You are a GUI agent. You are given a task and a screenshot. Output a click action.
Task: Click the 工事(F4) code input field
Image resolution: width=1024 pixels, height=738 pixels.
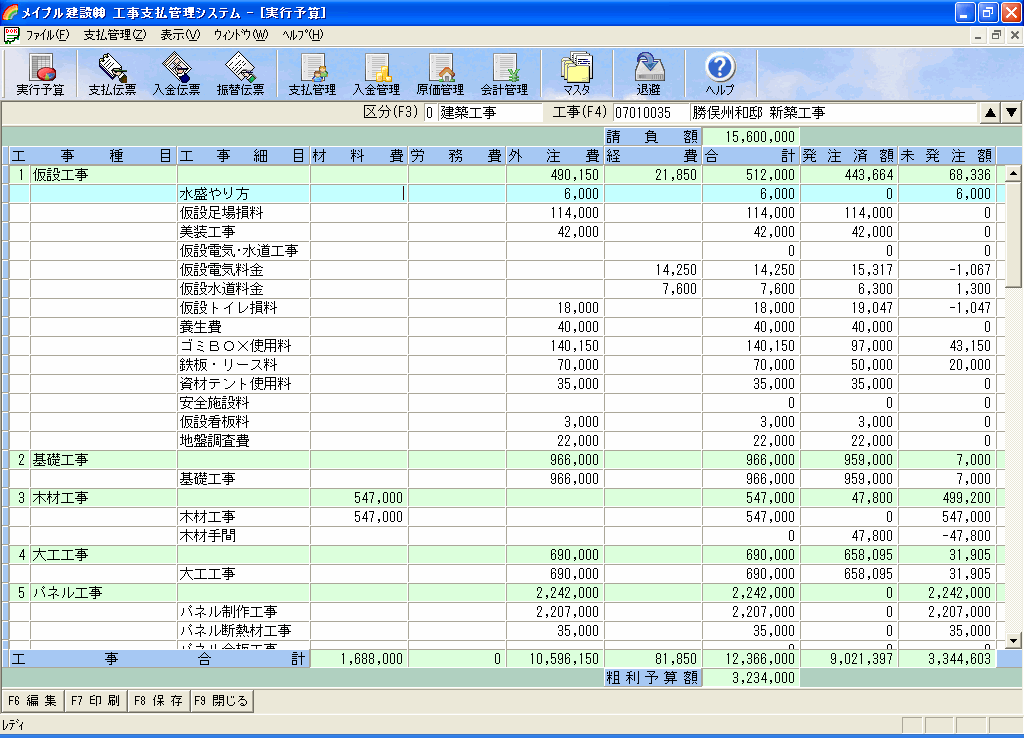coord(649,113)
